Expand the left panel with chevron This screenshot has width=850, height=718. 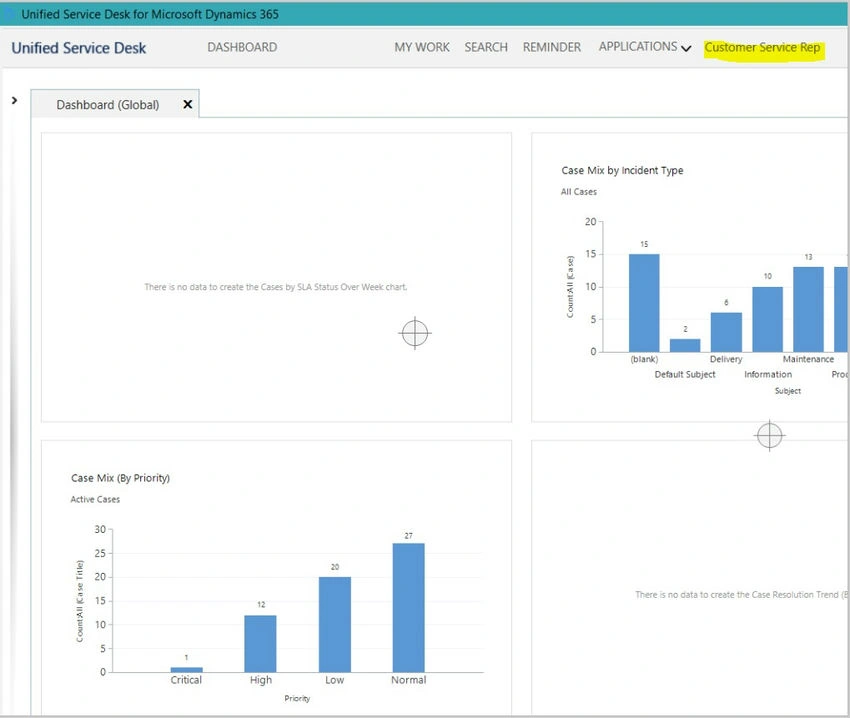click(x=15, y=100)
